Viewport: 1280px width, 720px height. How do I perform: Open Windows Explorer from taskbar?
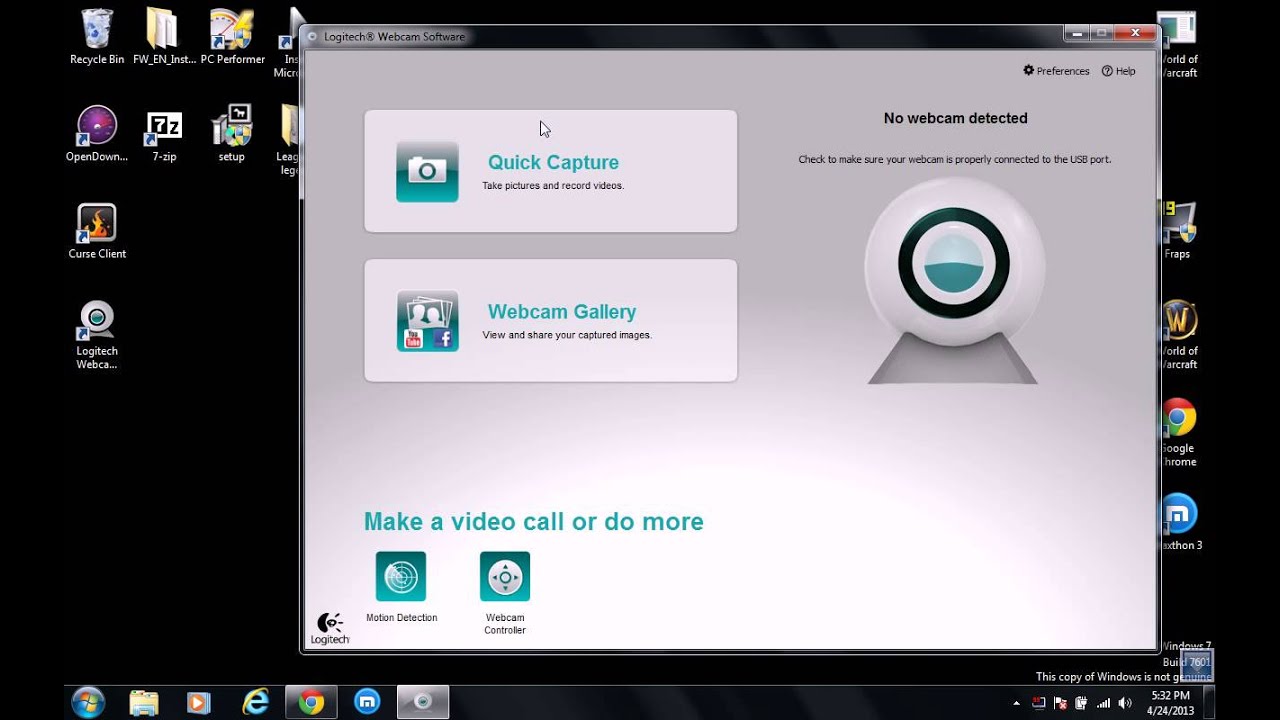click(144, 702)
